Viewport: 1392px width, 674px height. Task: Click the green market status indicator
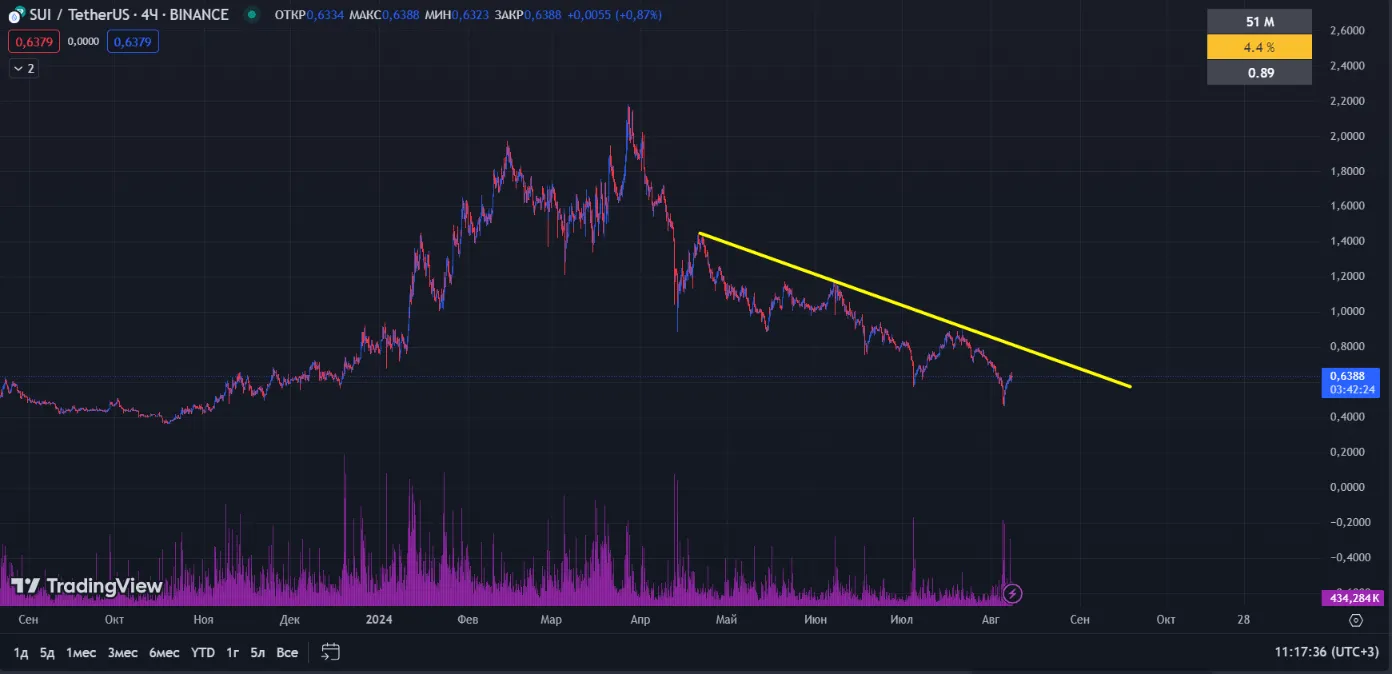coord(250,15)
